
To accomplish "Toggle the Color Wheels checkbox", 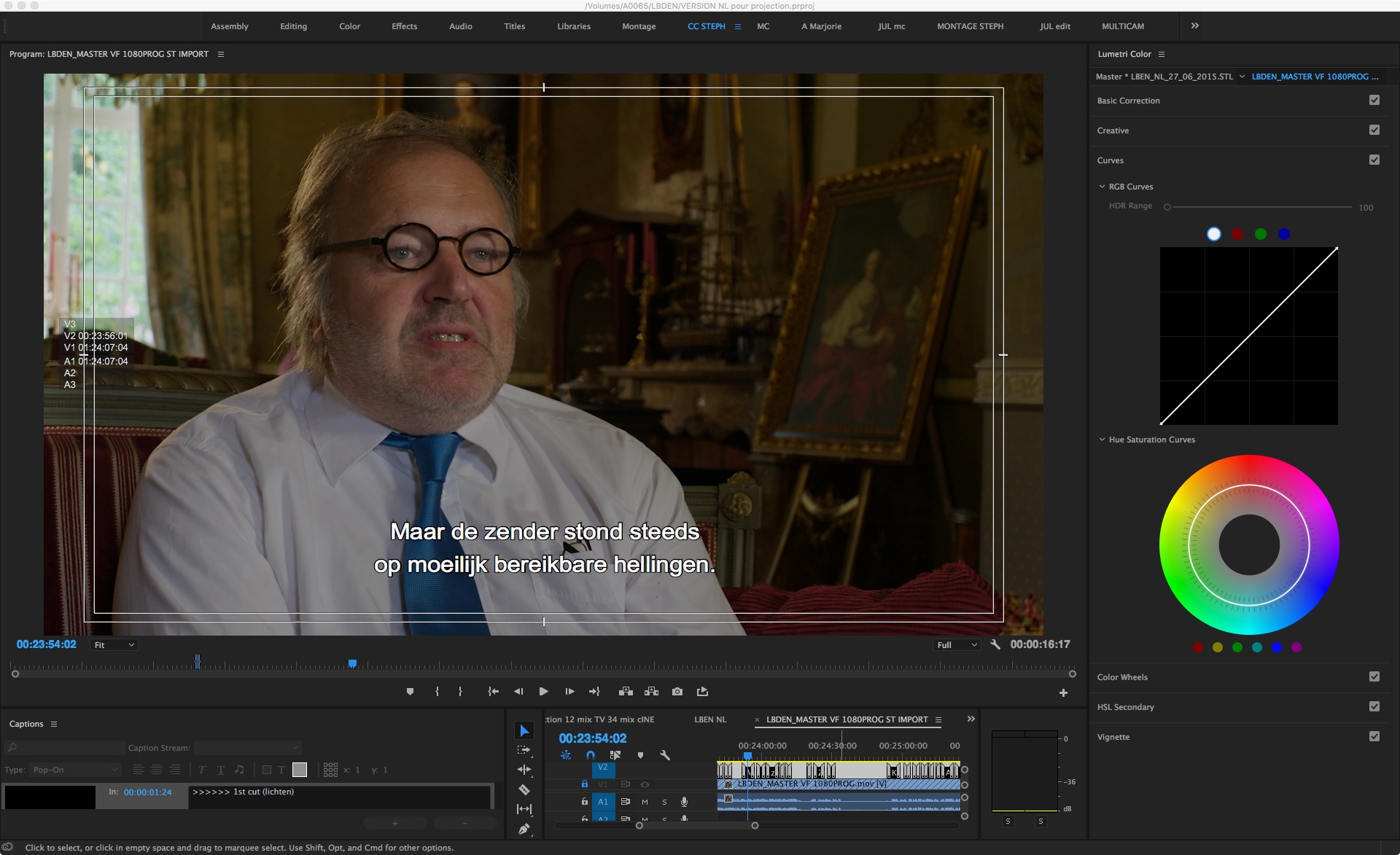I will (1374, 677).
